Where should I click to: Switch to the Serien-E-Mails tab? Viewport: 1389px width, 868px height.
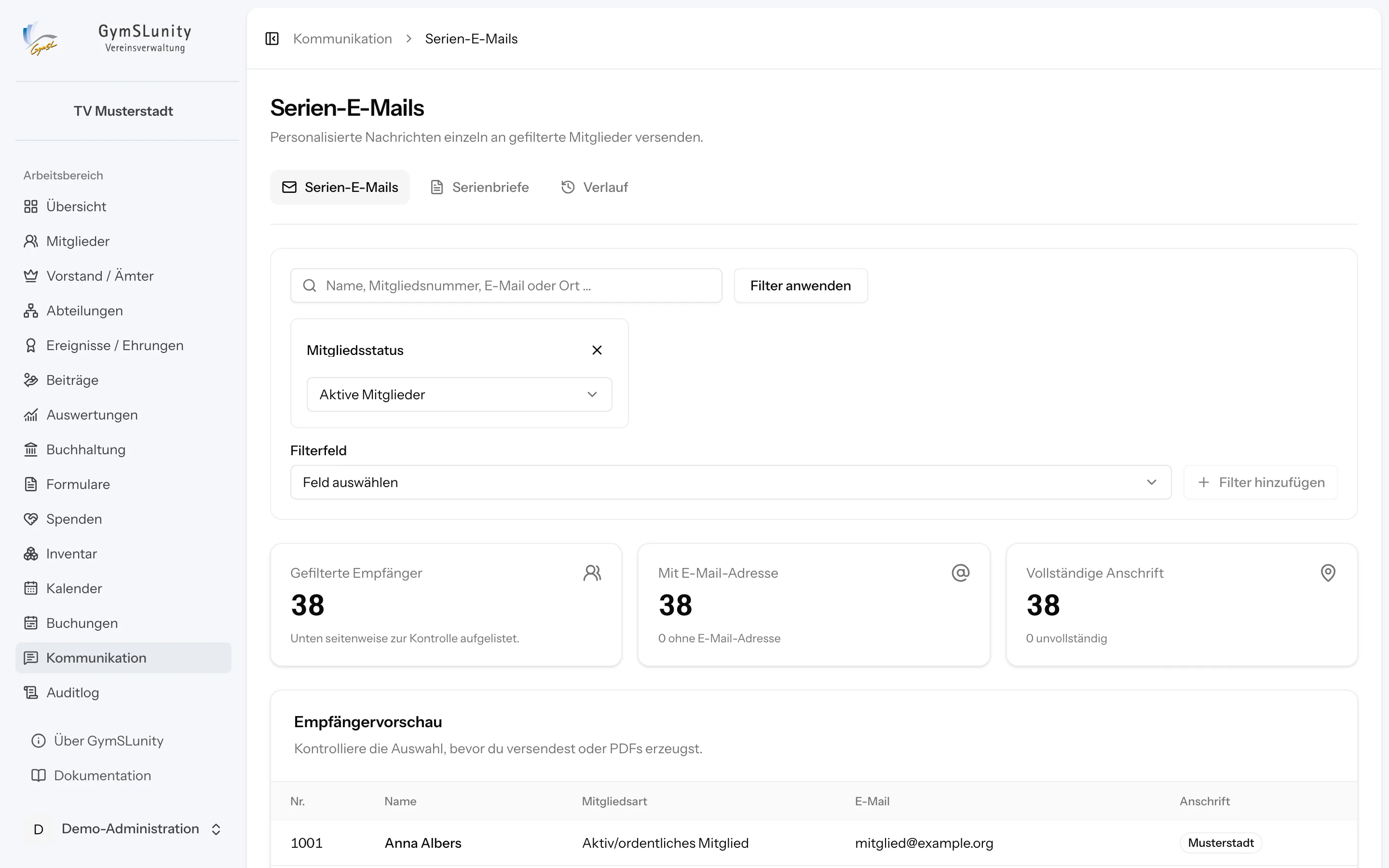pyautogui.click(x=340, y=187)
